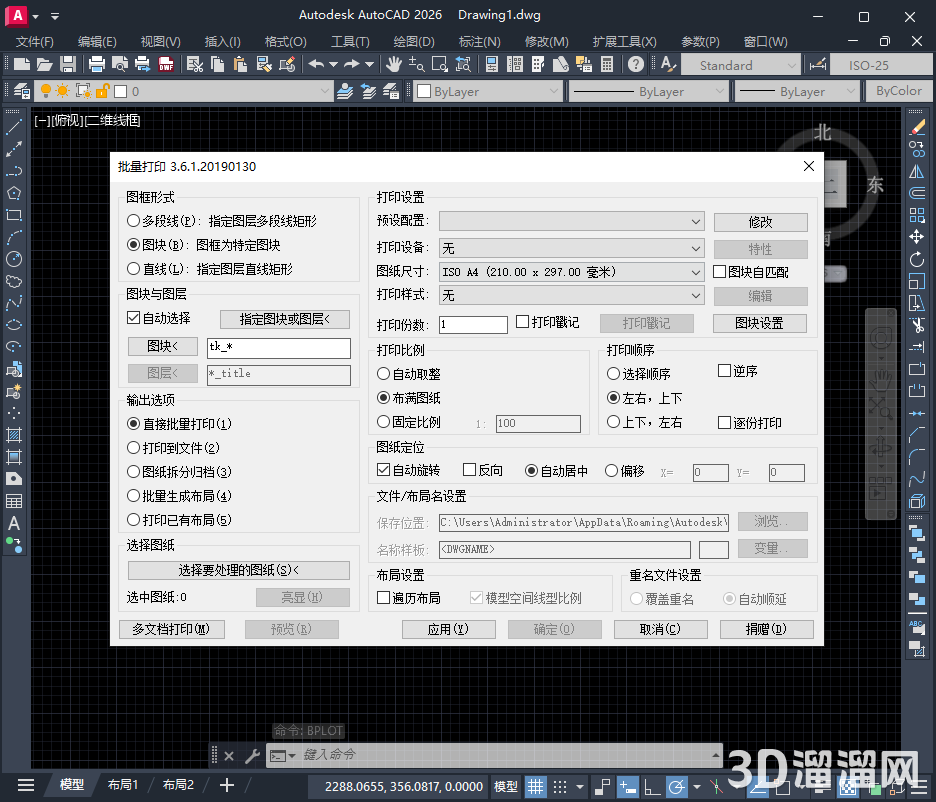Open the 文件(F) menu

35,42
